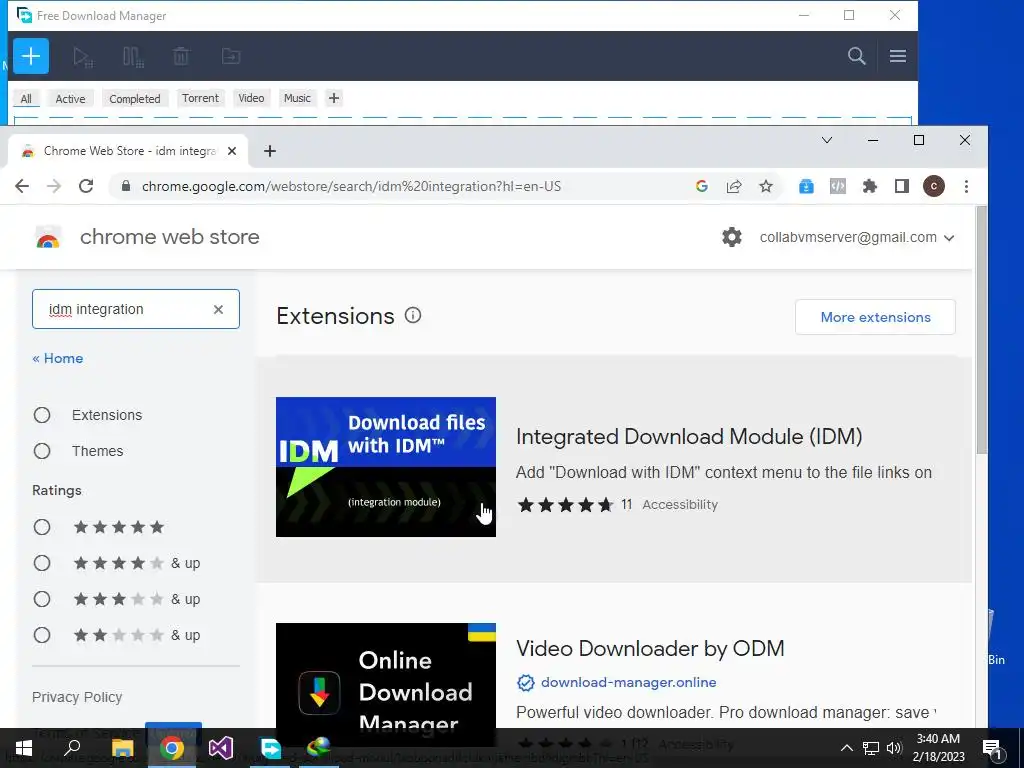1024x768 pixels.
Task: Open the IDM extension thumbnail
Action: (x=385, y=467)
